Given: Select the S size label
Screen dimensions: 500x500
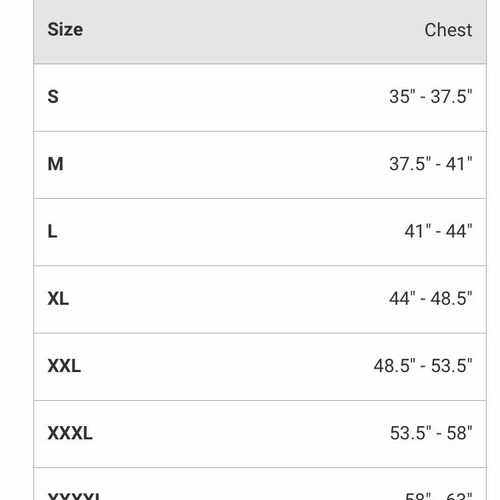Looking at the screenshot, I should pos(53,97).
